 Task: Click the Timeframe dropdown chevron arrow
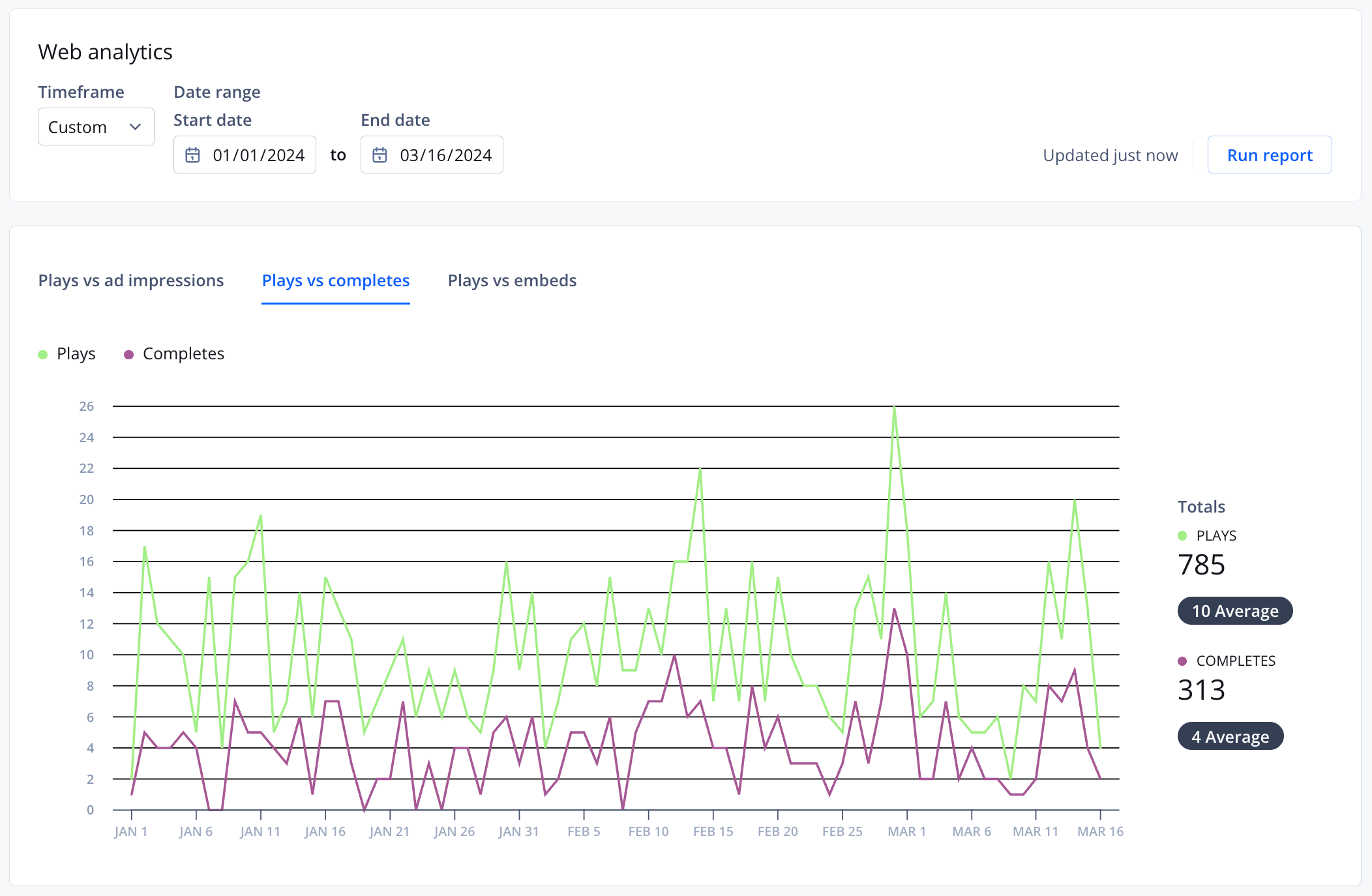(136, 127)
